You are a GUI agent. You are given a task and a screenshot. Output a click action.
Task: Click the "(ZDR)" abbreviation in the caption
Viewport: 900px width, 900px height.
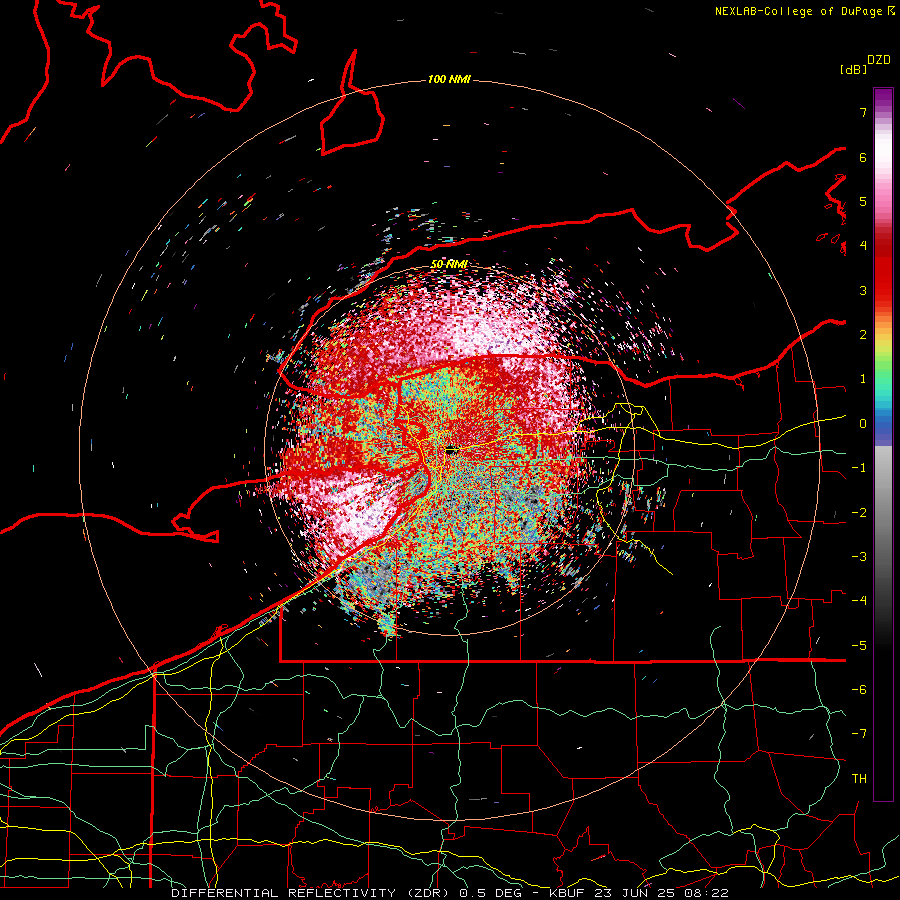tap(427, 893)
